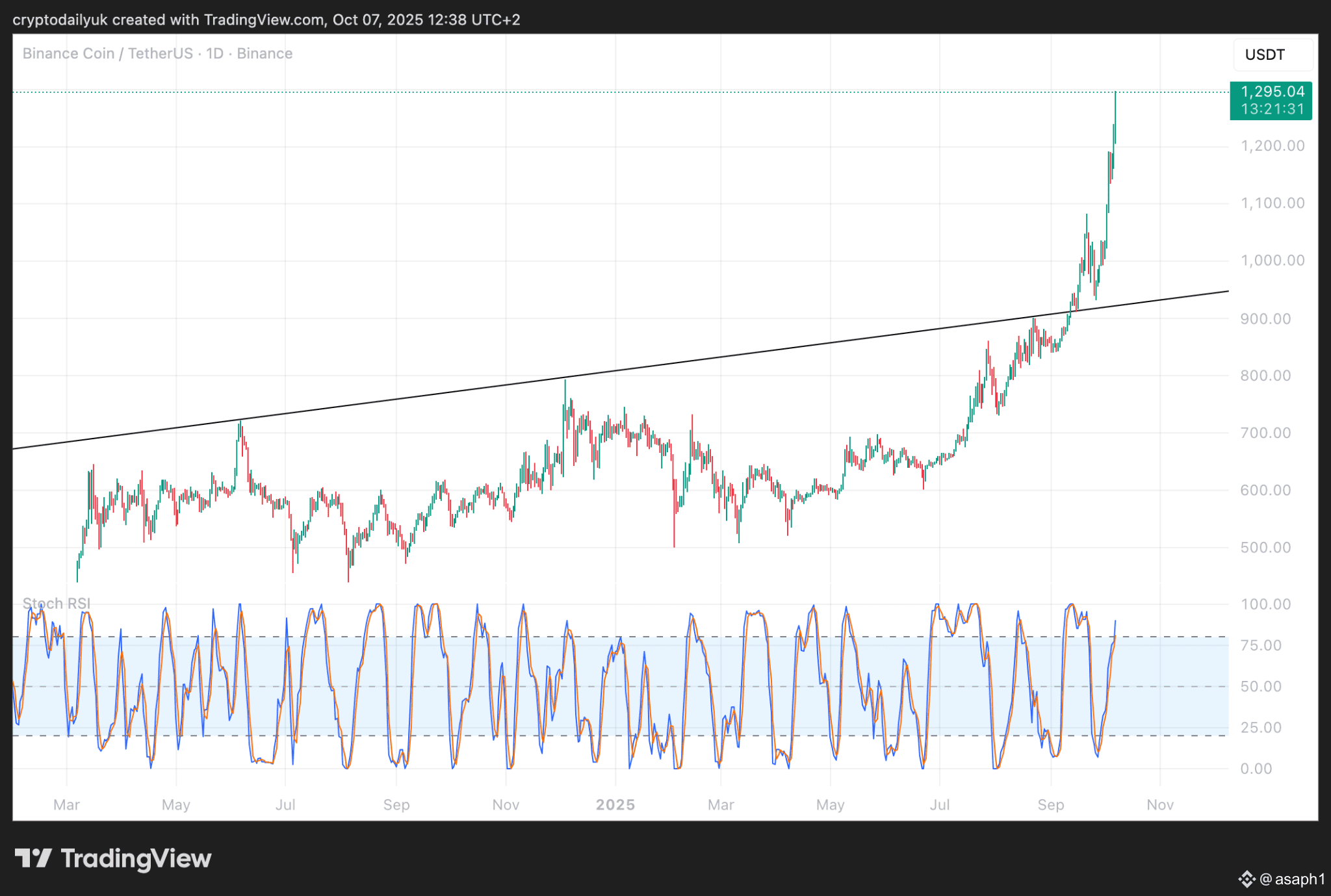Select the Stoch RSI indicator label
1331x896 pixels.
click(x=57, y=604)
